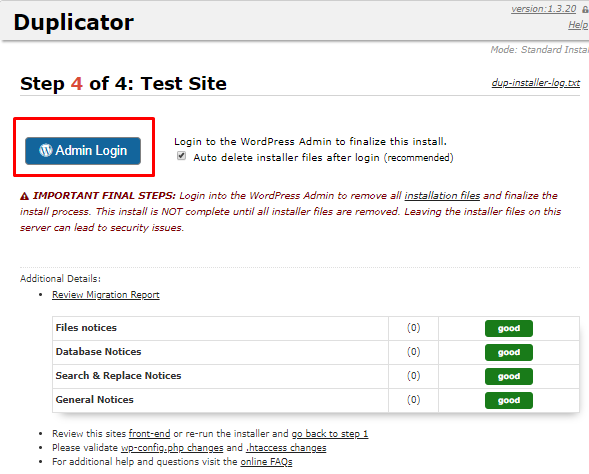Click the WordPress logo on Admin Login
Viewport: 589px width, 474px height.
(46, 150)
